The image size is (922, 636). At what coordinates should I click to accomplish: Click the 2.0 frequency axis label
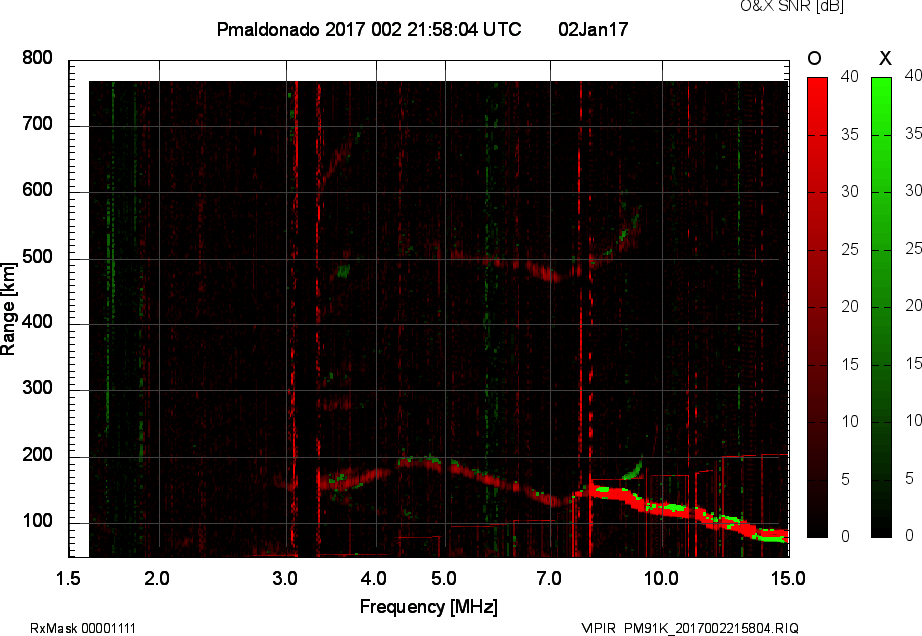[x=157, y=578]
